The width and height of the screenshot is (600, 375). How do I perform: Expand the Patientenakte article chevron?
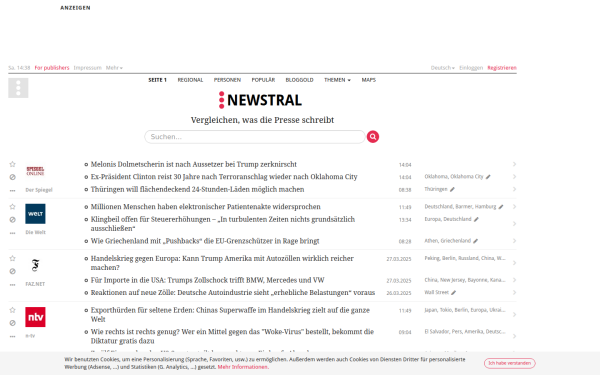click(514, 207)
